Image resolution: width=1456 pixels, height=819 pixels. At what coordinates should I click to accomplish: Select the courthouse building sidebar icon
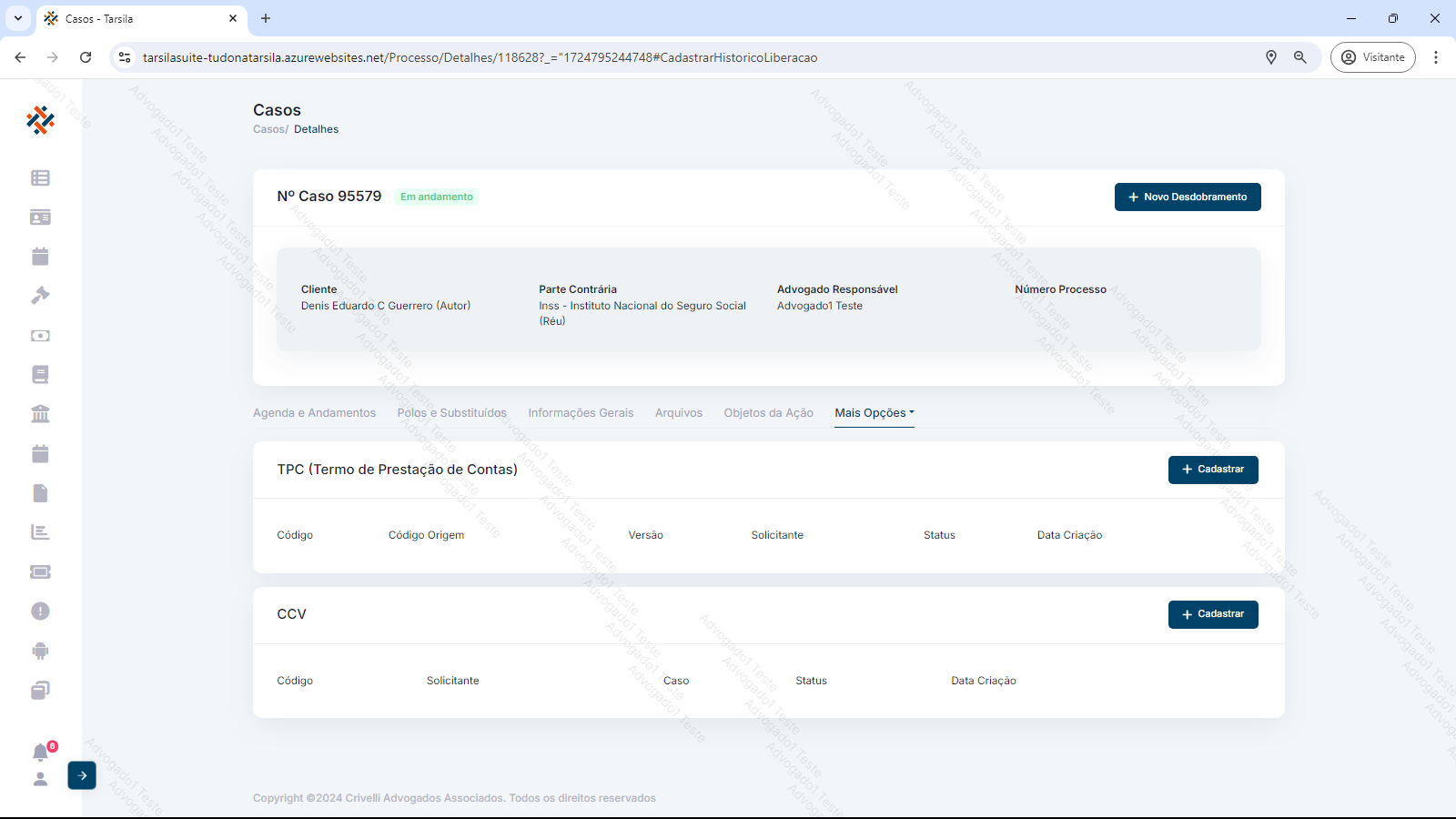(x=40, y=414)
